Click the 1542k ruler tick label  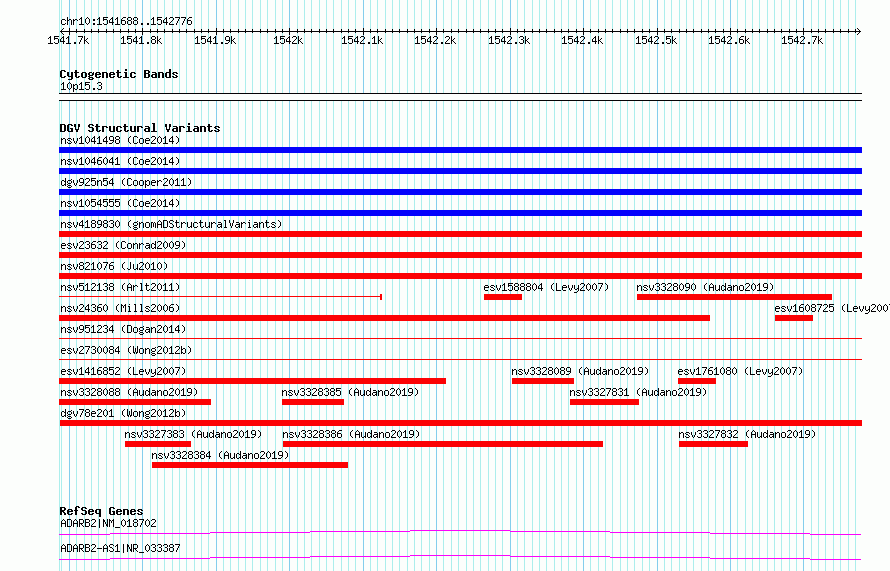point(288,40)
